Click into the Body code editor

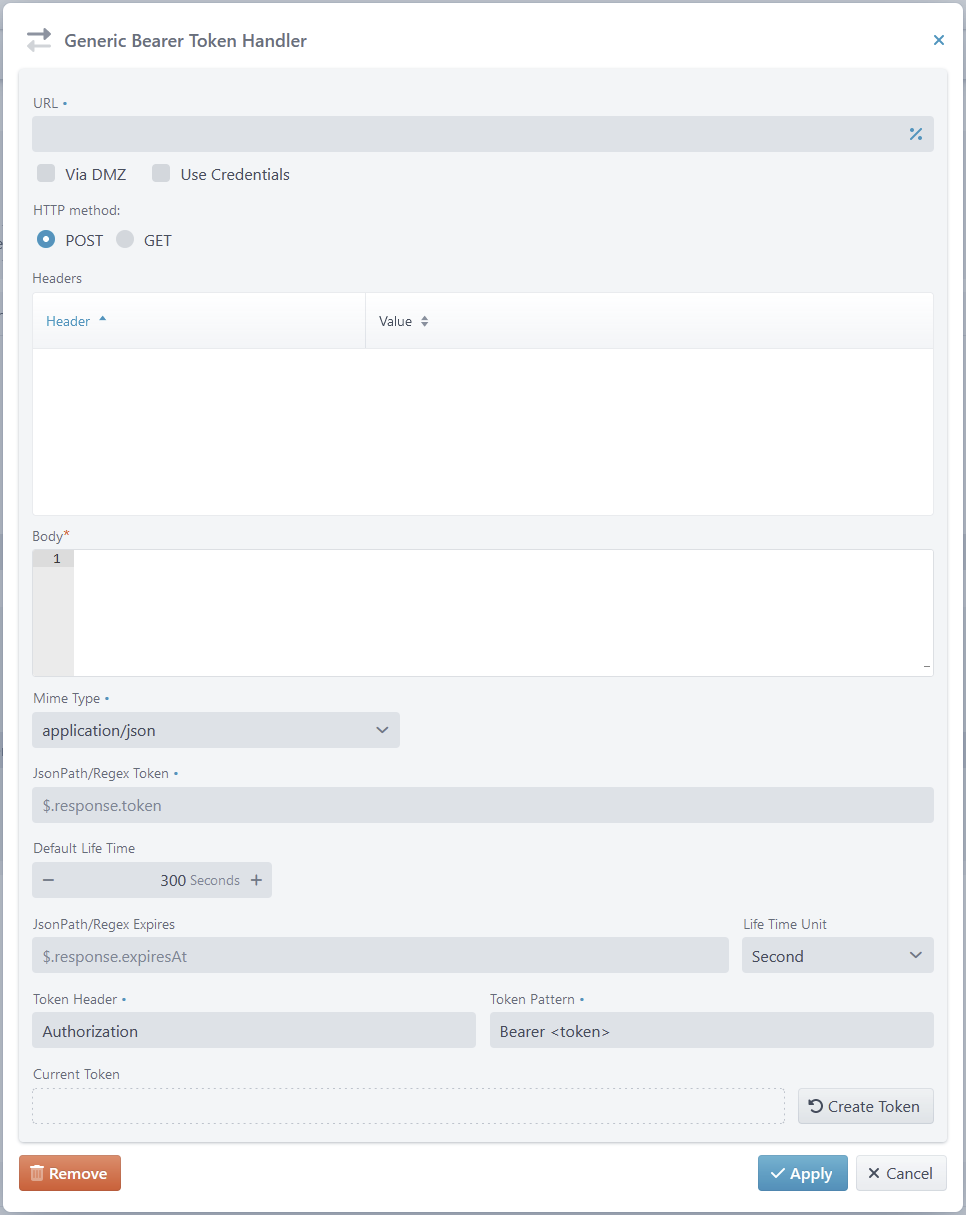pyautogui.click(x=503, y=612)
